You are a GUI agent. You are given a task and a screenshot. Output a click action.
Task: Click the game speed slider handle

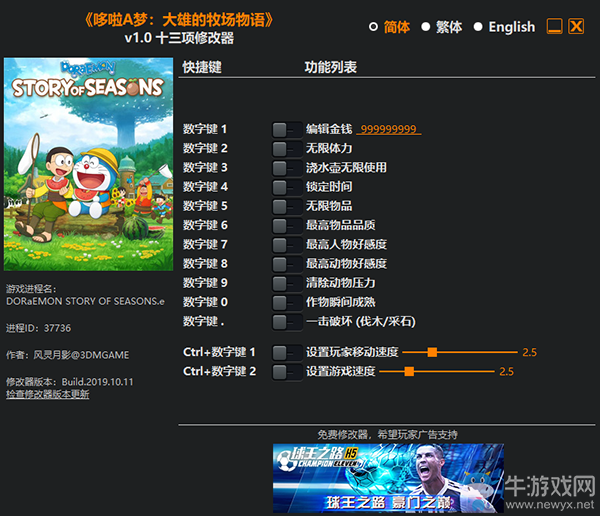409,371
